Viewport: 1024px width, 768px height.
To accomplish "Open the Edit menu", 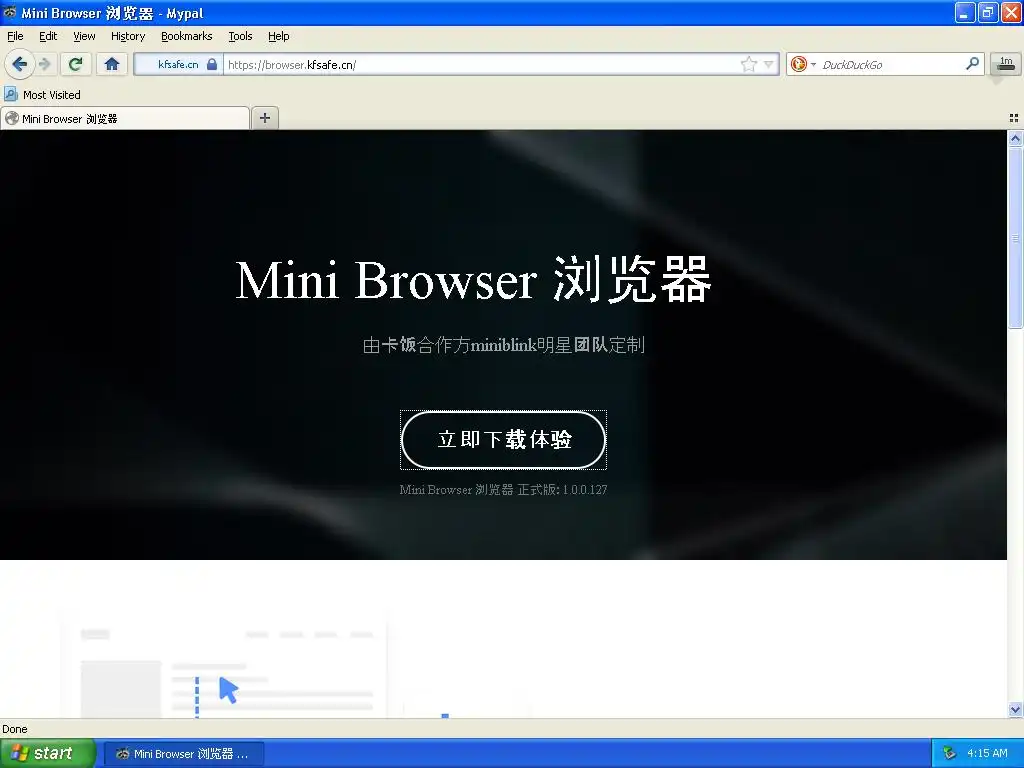I will (x=48, y=36).
